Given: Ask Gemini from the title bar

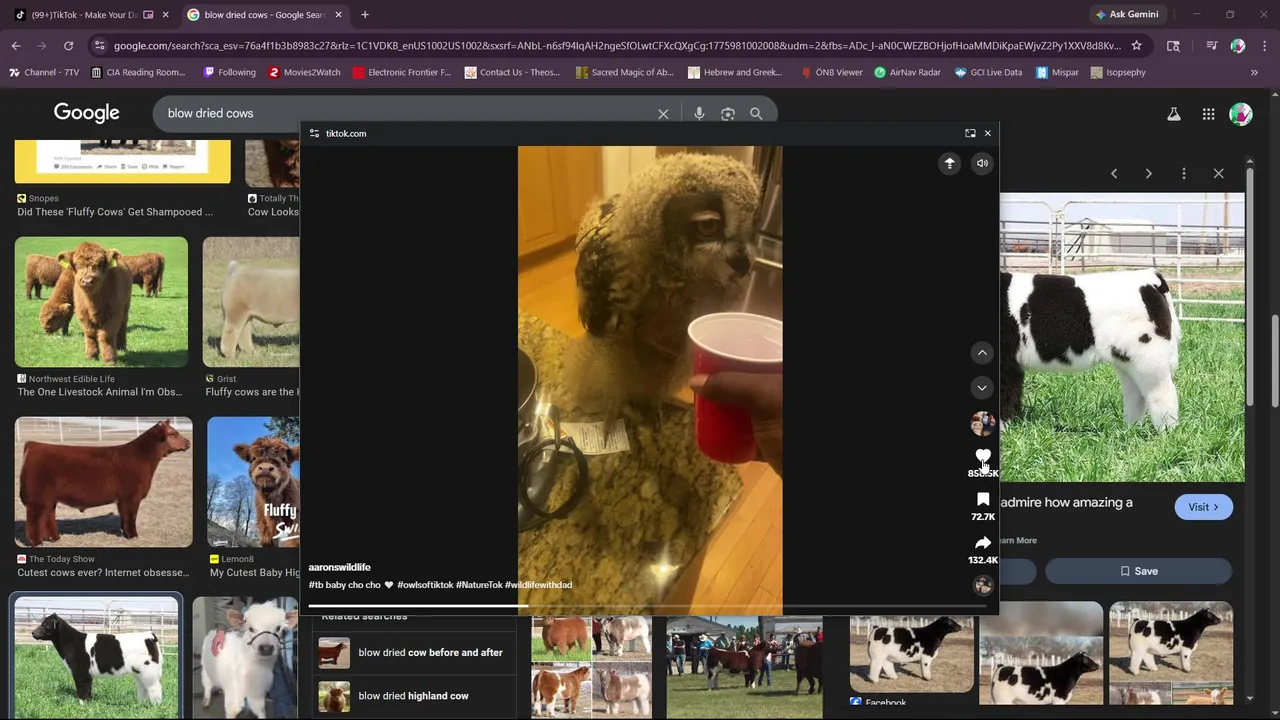Looking at the screenshot, I should coord(1126,15).
